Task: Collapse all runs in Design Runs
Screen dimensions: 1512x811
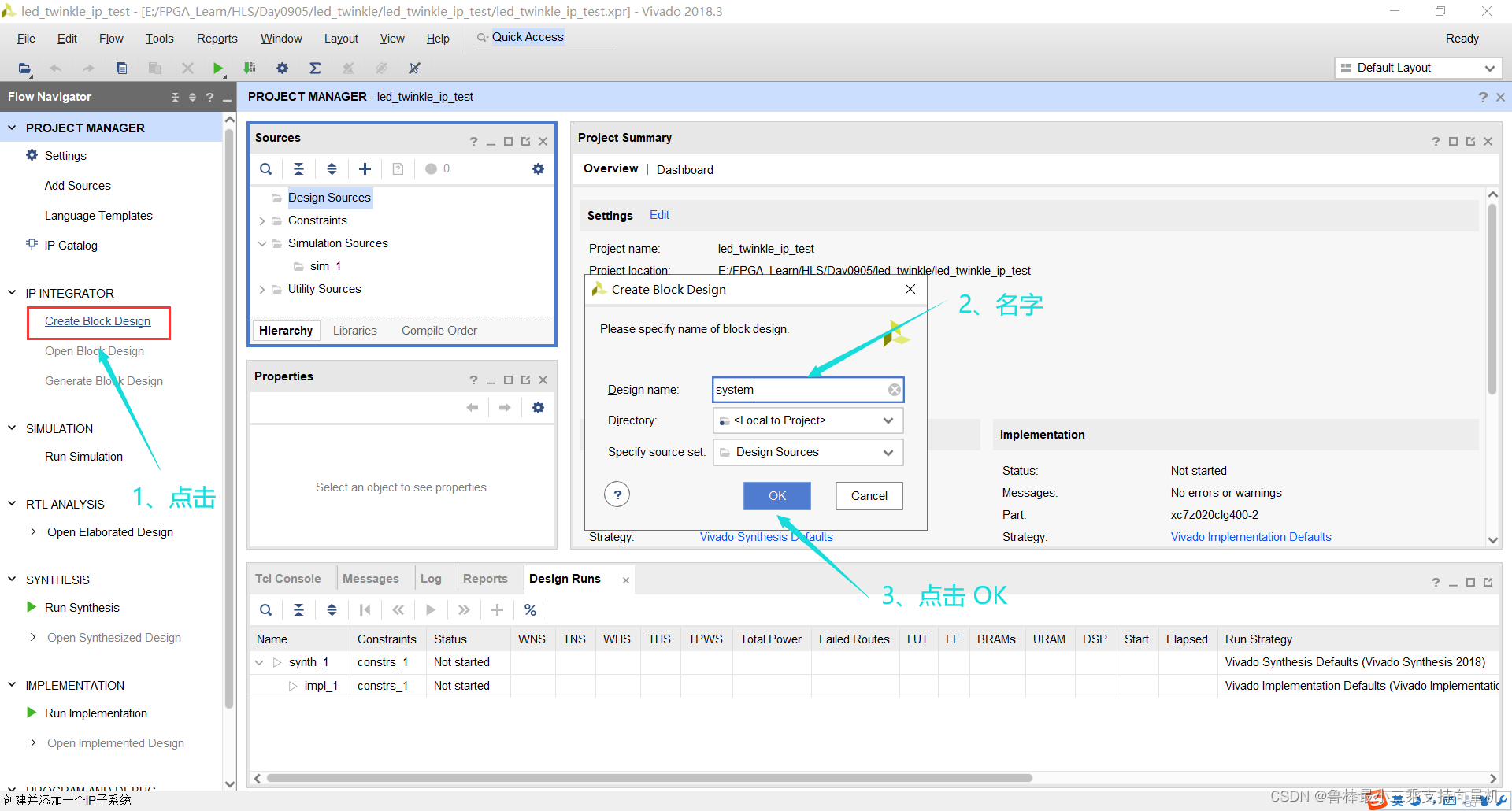Action: click(299, 609)
